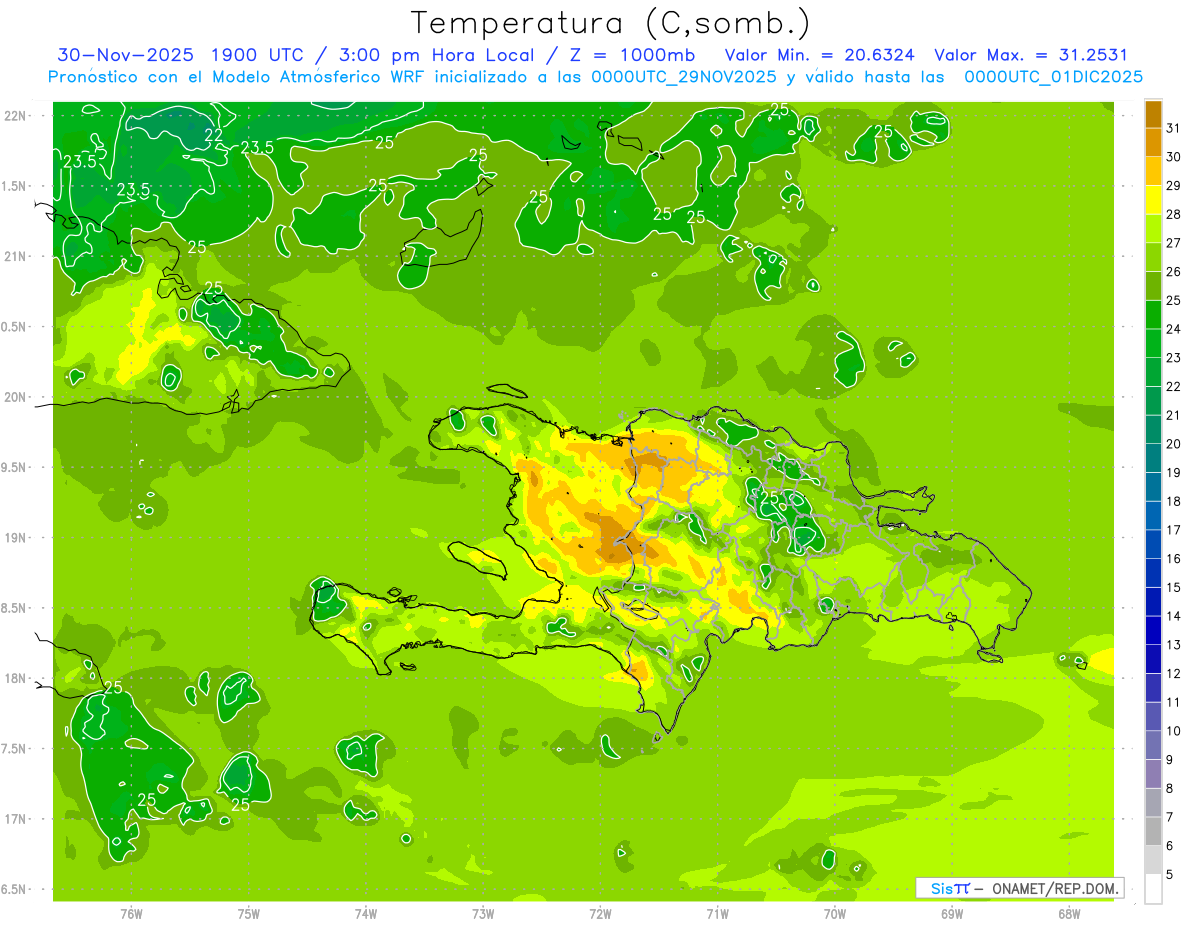Click the yellow swatch between legend 28 and 29

pos(1153,200)
